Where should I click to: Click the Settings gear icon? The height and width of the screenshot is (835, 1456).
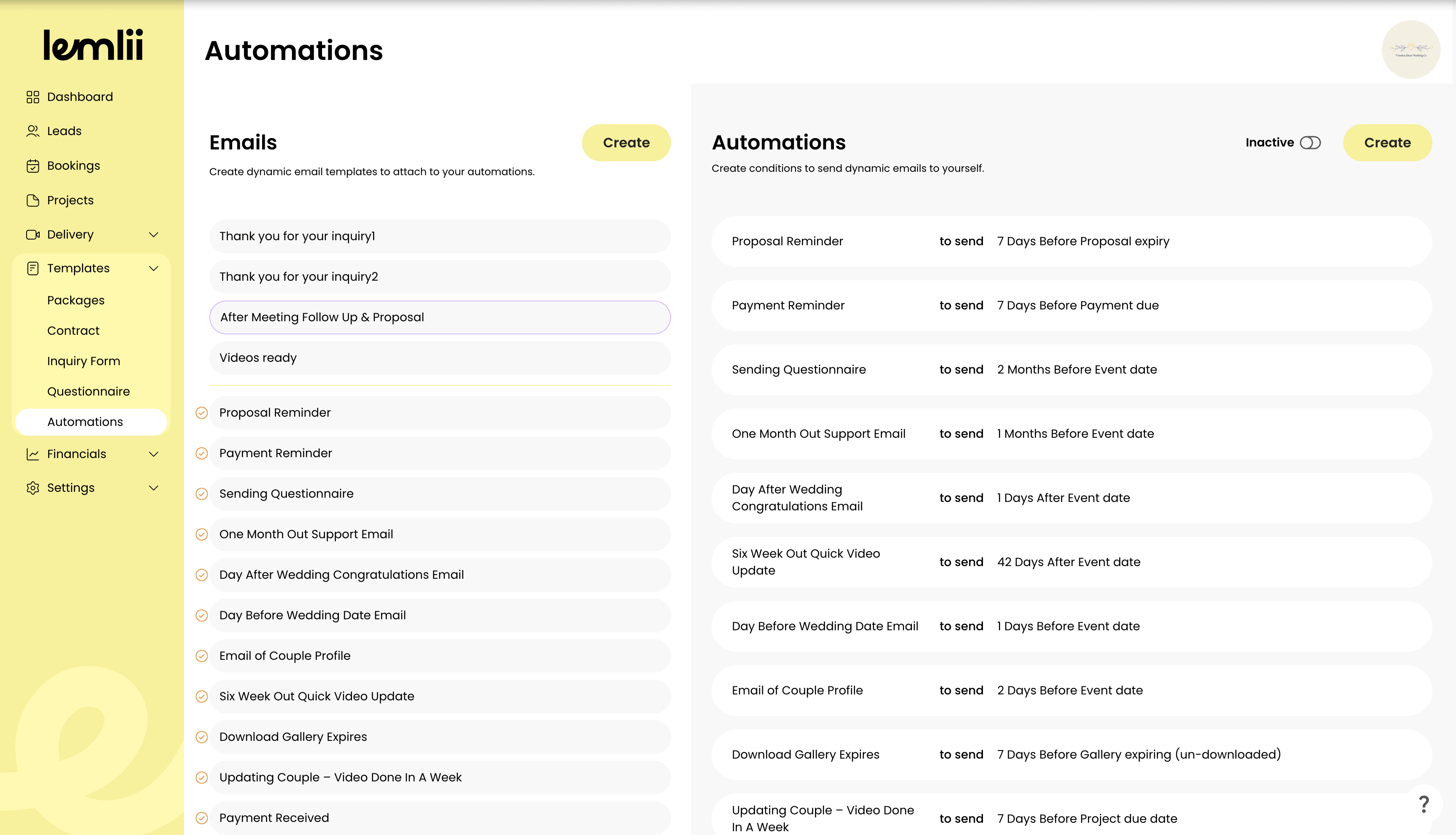[x=32, y=488]
